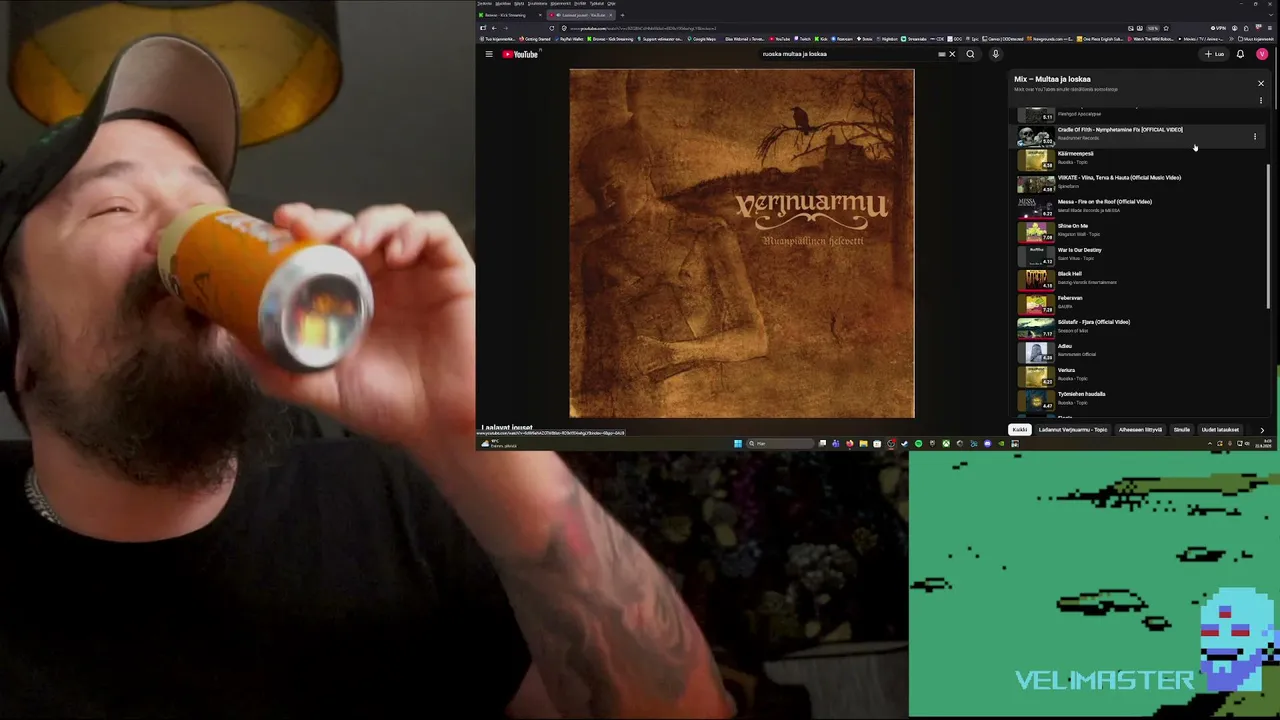Clear the YouTube search box text
The image size is (1280, 720).
click(952, 54)
